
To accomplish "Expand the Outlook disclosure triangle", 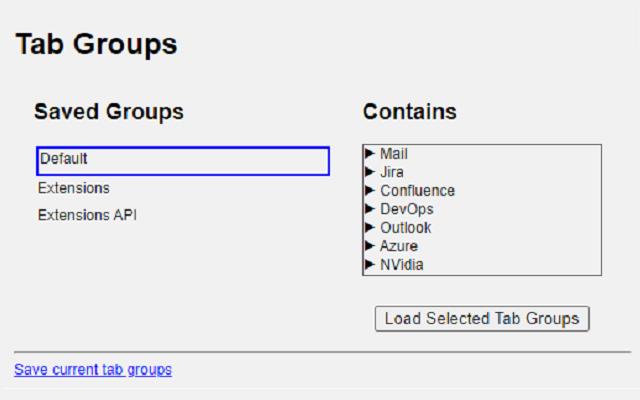I will coord(370,228).
